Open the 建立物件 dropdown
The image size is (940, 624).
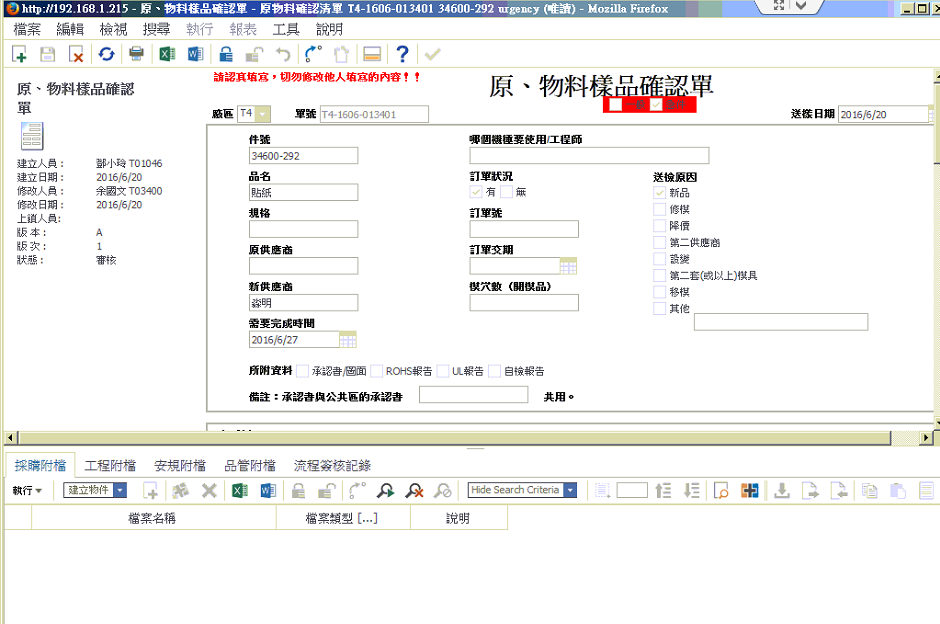pyautogui.click(x=120, y=490)
